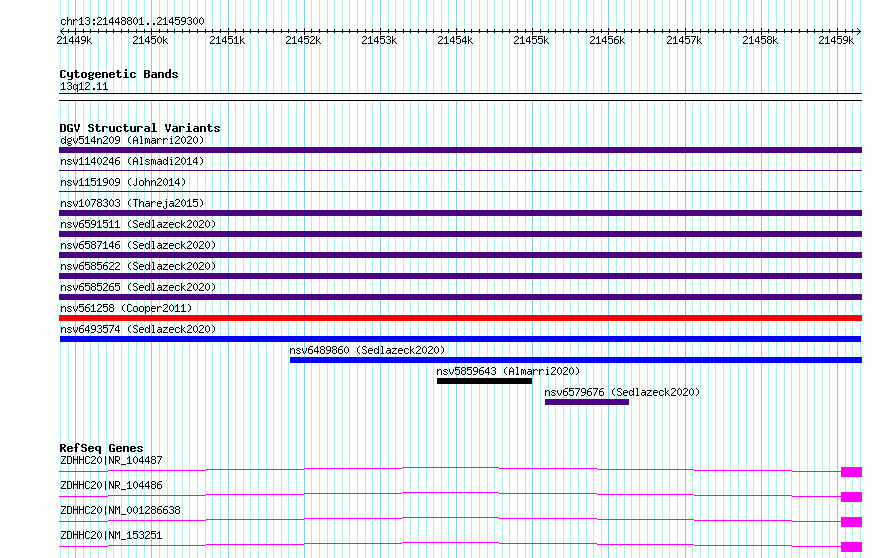
Task: Select the purple bar under nsv6585622
Action: pos(460,276)
